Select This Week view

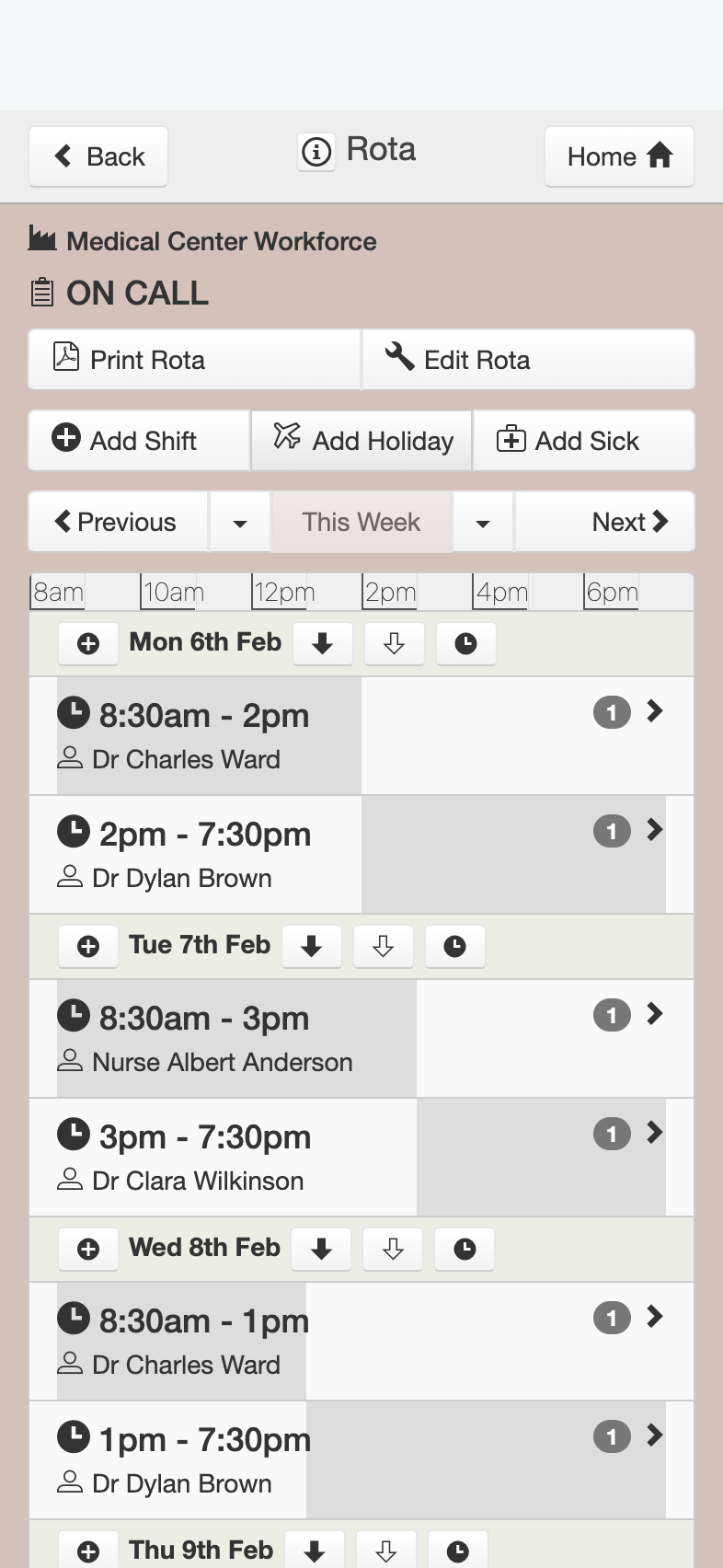361,523
